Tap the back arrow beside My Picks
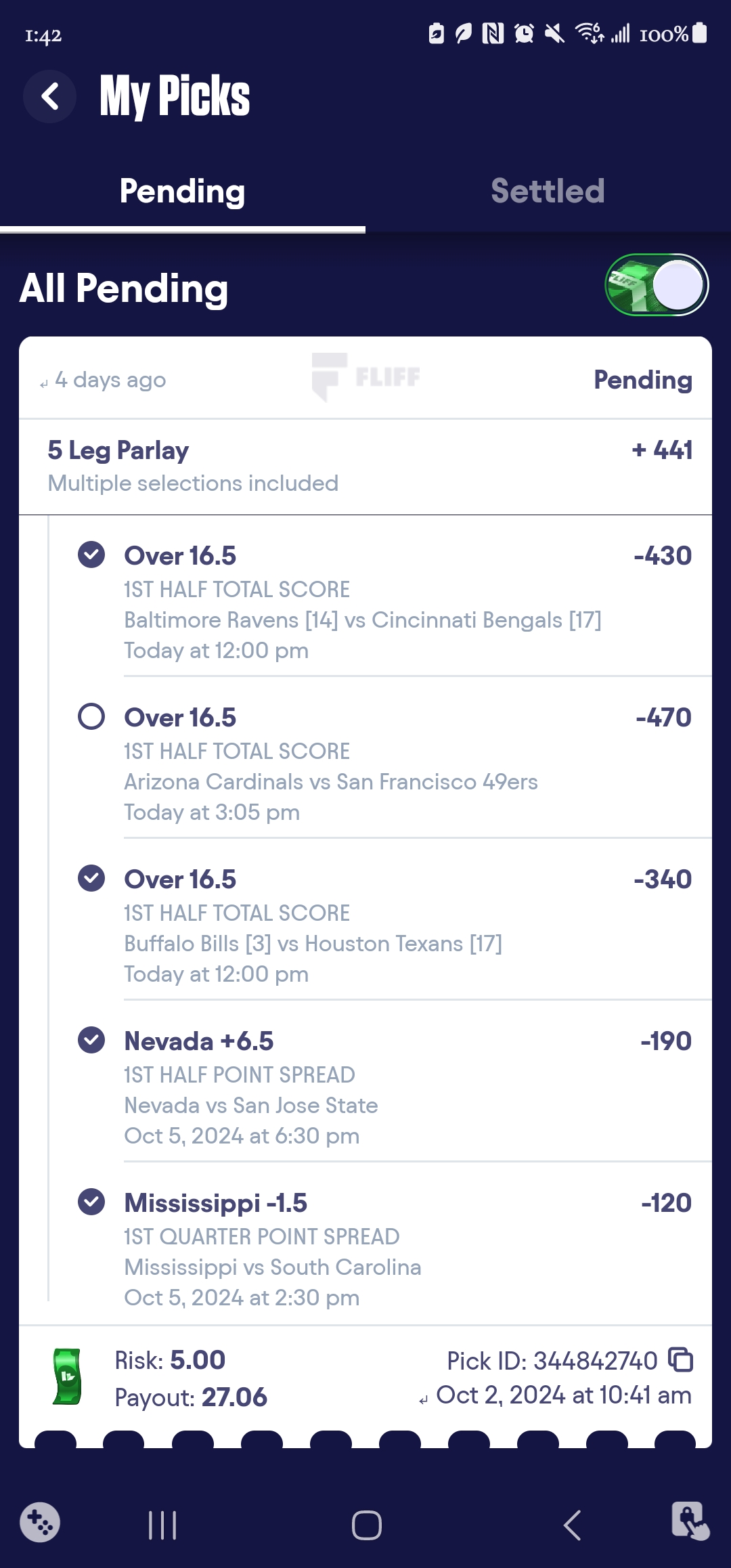This screenshot has height=1568, width=731. coord(49,96)
